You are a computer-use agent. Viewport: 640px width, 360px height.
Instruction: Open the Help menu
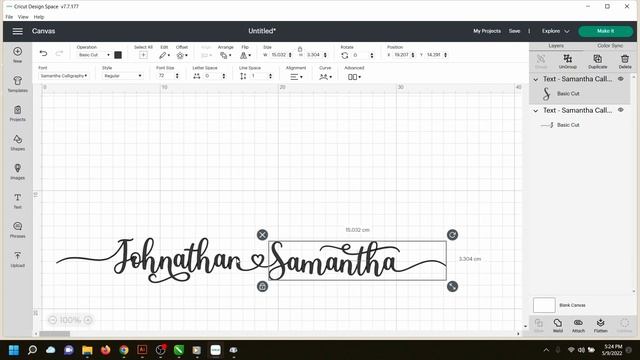pyautogui.click(x=39, y=17)
